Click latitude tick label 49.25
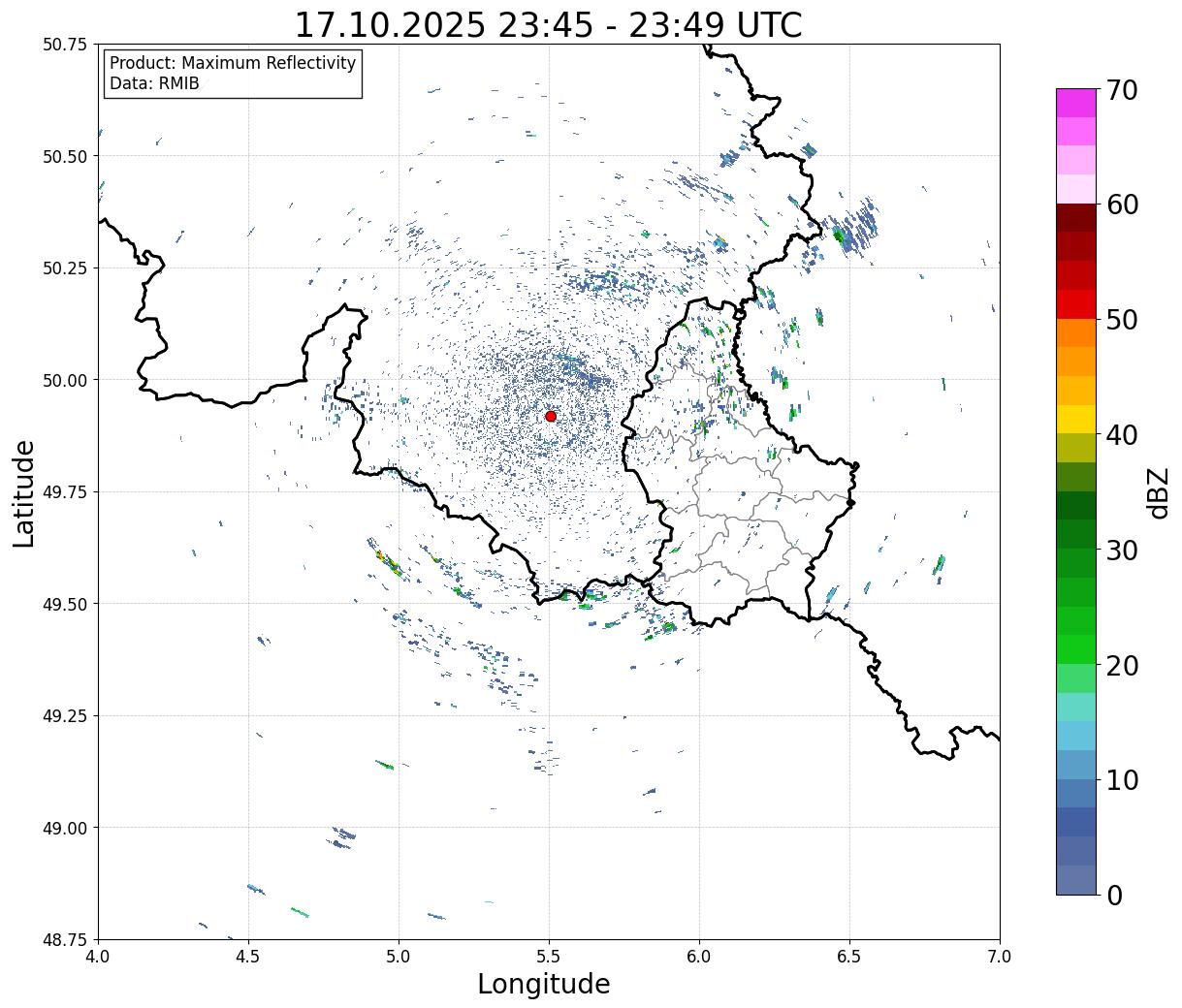The height and width of the screenshot is (1008, 1182). [x=67, y=716]
